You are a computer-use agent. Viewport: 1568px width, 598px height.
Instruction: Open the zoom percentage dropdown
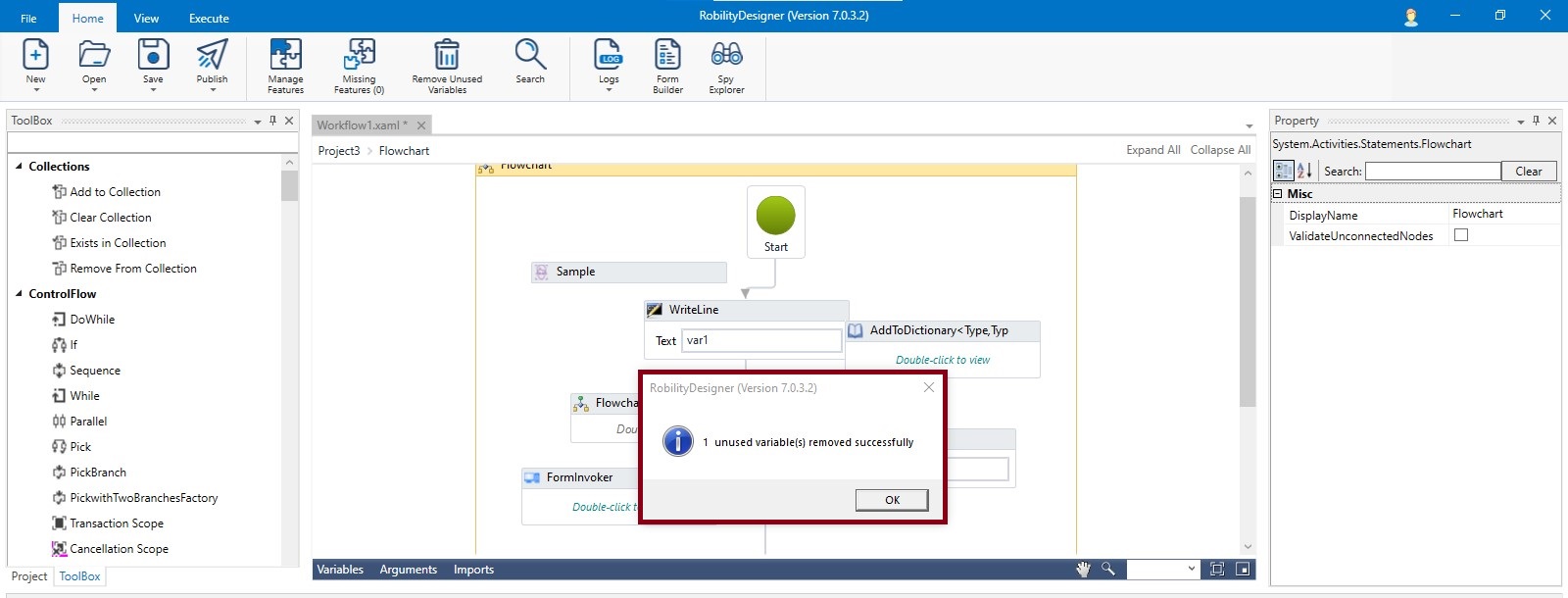point(1192,570)
